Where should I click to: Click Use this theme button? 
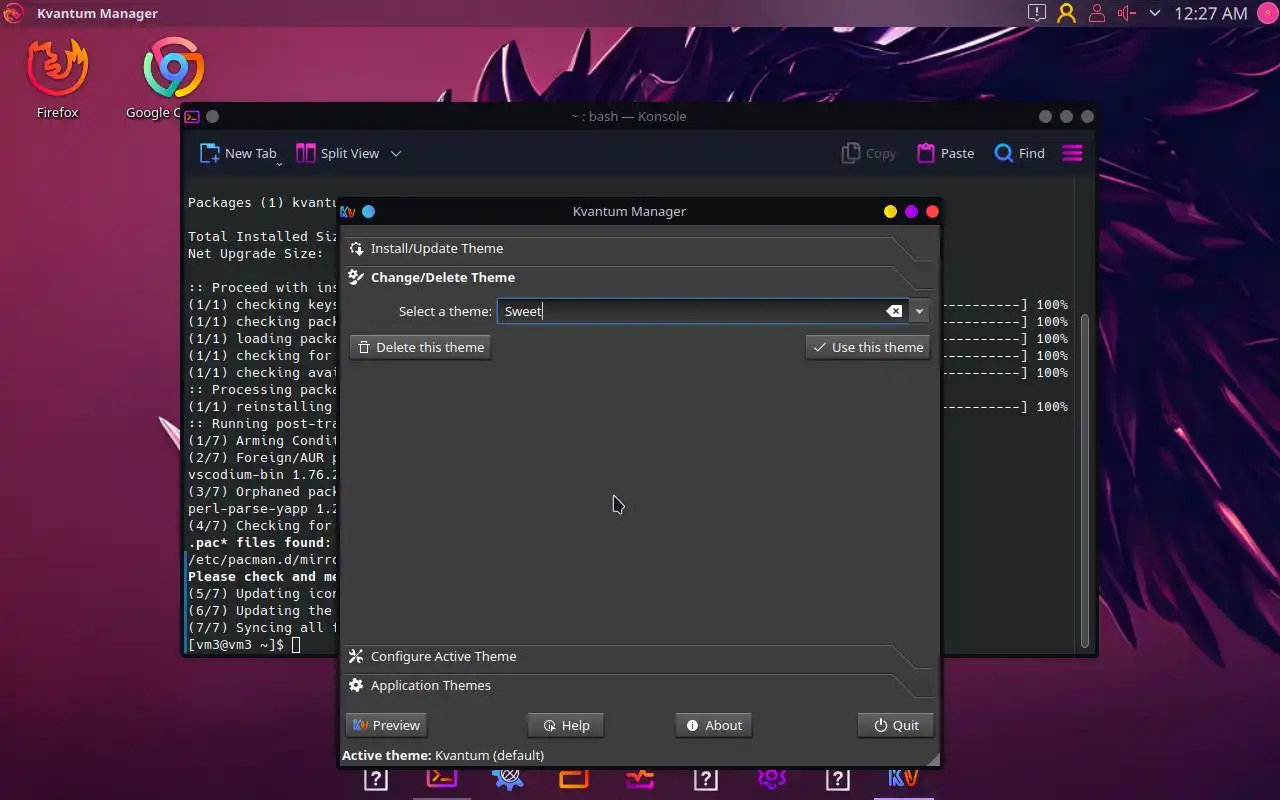point(868,347)
